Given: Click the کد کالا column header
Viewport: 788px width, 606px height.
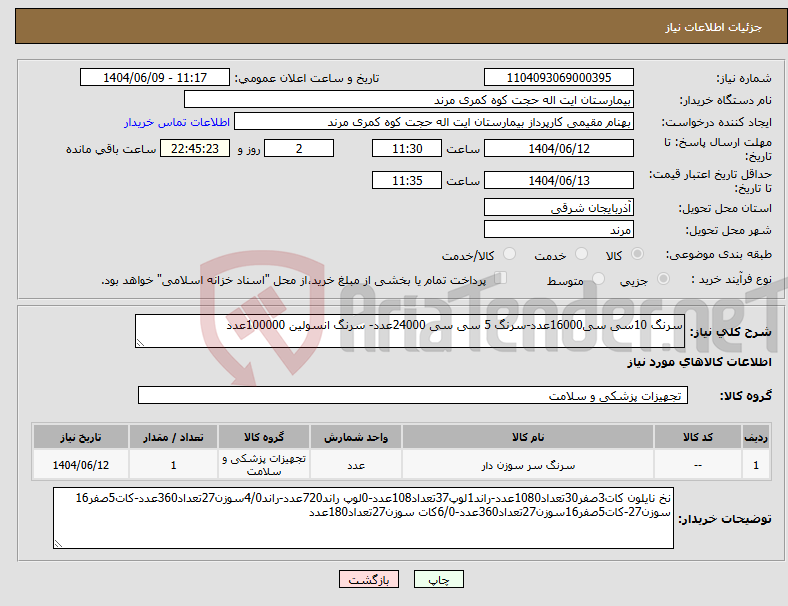Looking at the screenshot, I should 698,437.
